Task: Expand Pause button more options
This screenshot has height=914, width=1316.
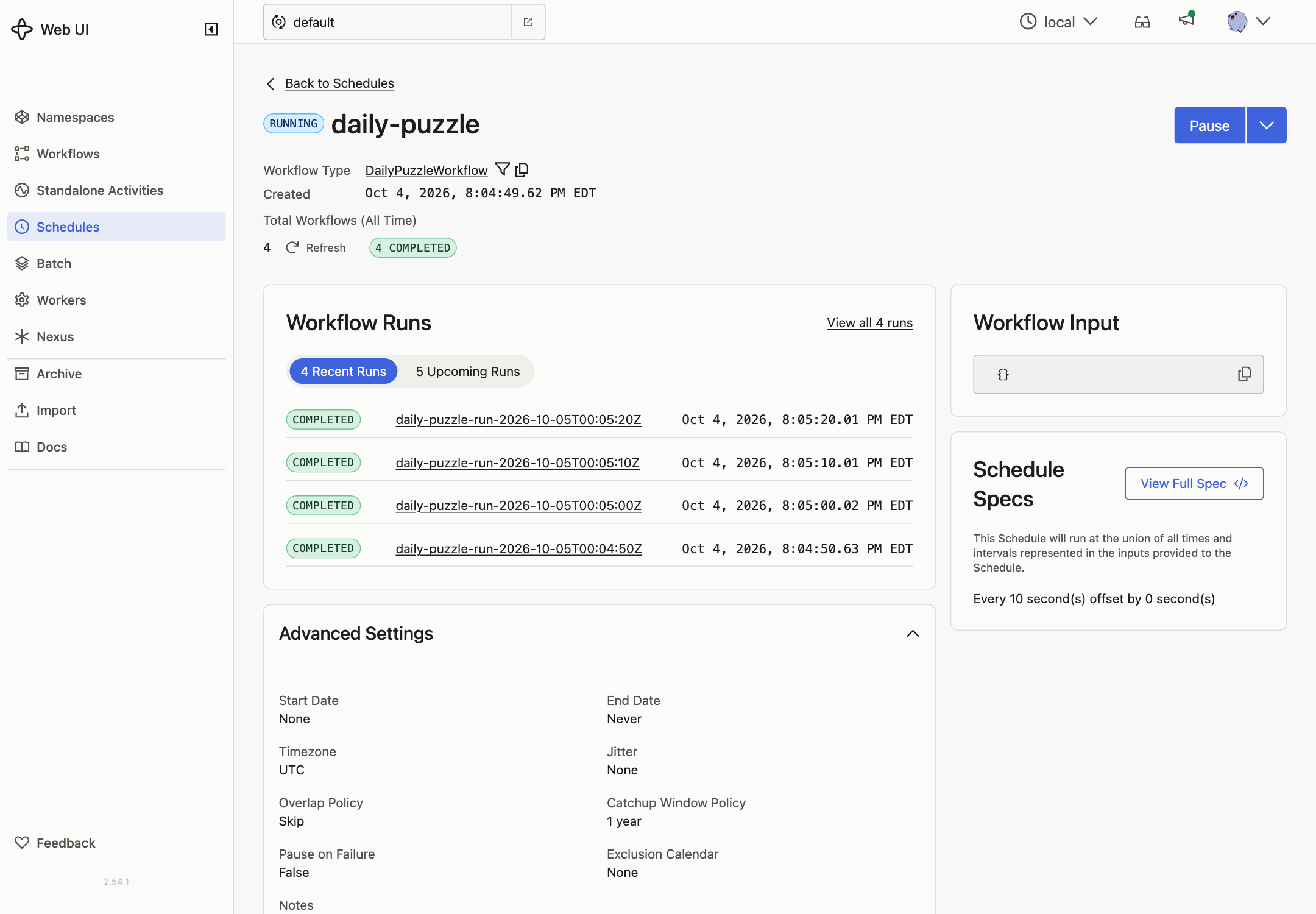Action: pos(1267,126)
